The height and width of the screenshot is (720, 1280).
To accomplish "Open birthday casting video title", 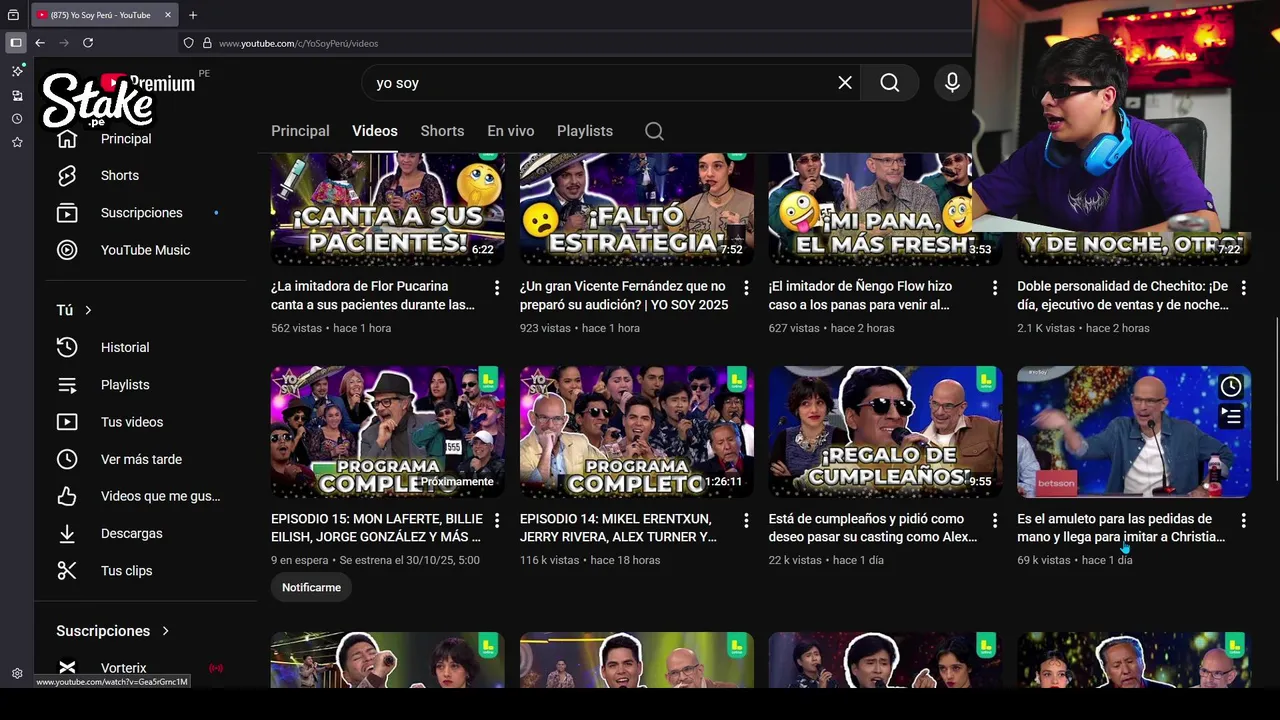I will point(873,528).
